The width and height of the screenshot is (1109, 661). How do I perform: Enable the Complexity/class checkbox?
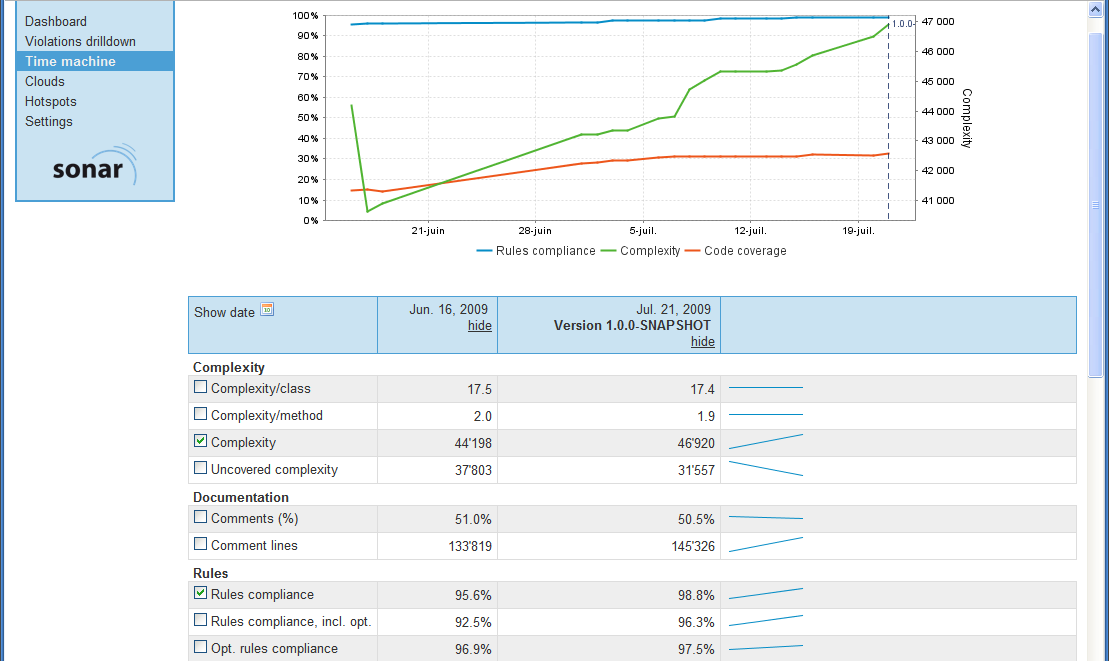coord(201,387)
